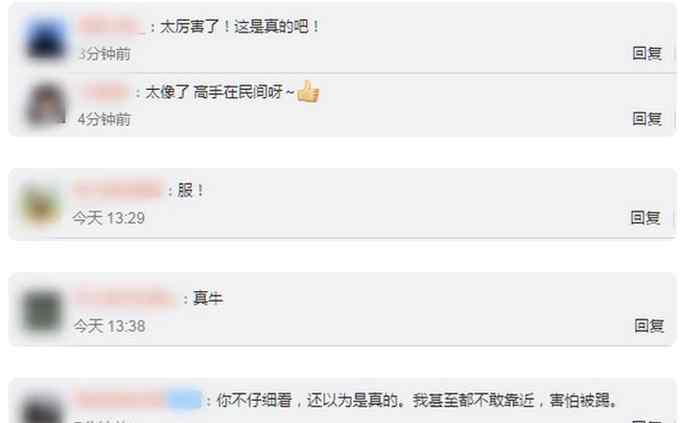Click the '3分钟前' timestamp
680x423 pixels.
105,54
